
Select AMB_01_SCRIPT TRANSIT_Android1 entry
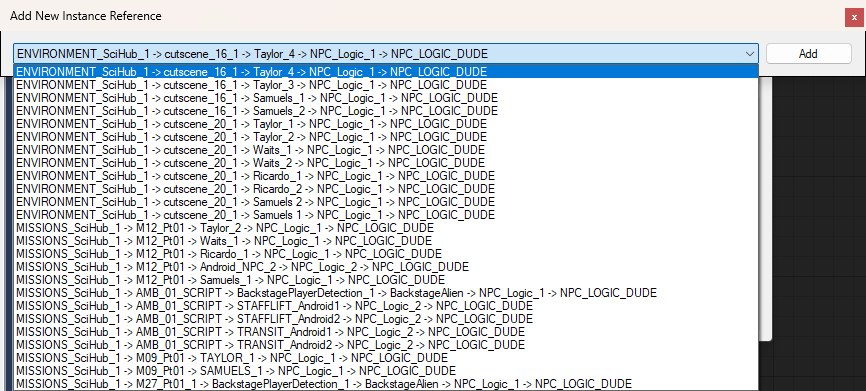(386, 331)
